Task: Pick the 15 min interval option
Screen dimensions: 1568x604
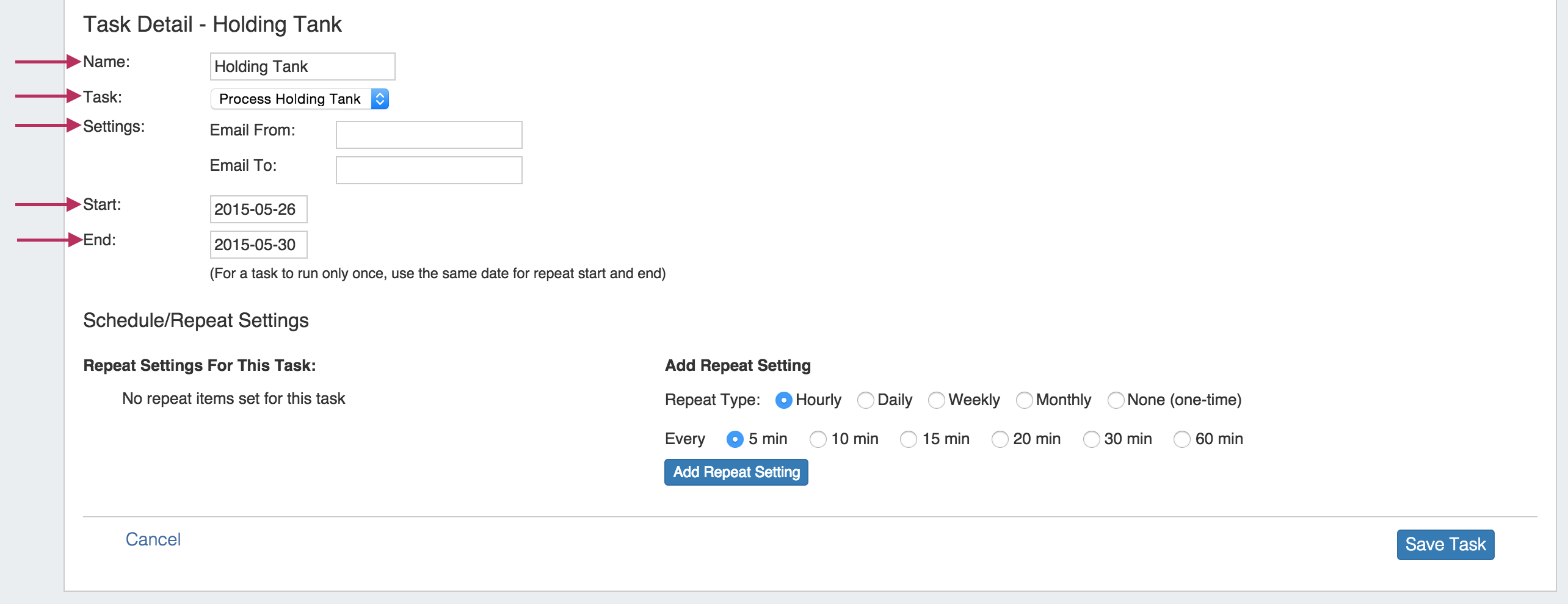Action: (909, 439)
